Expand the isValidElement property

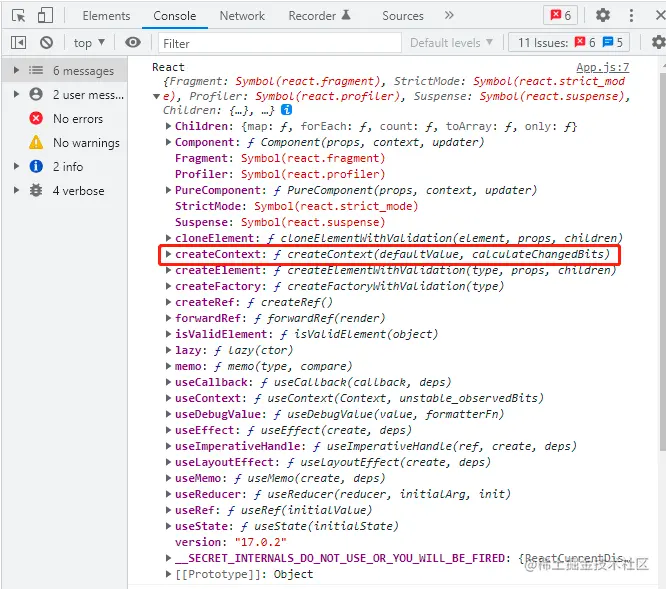click(168, 334)
